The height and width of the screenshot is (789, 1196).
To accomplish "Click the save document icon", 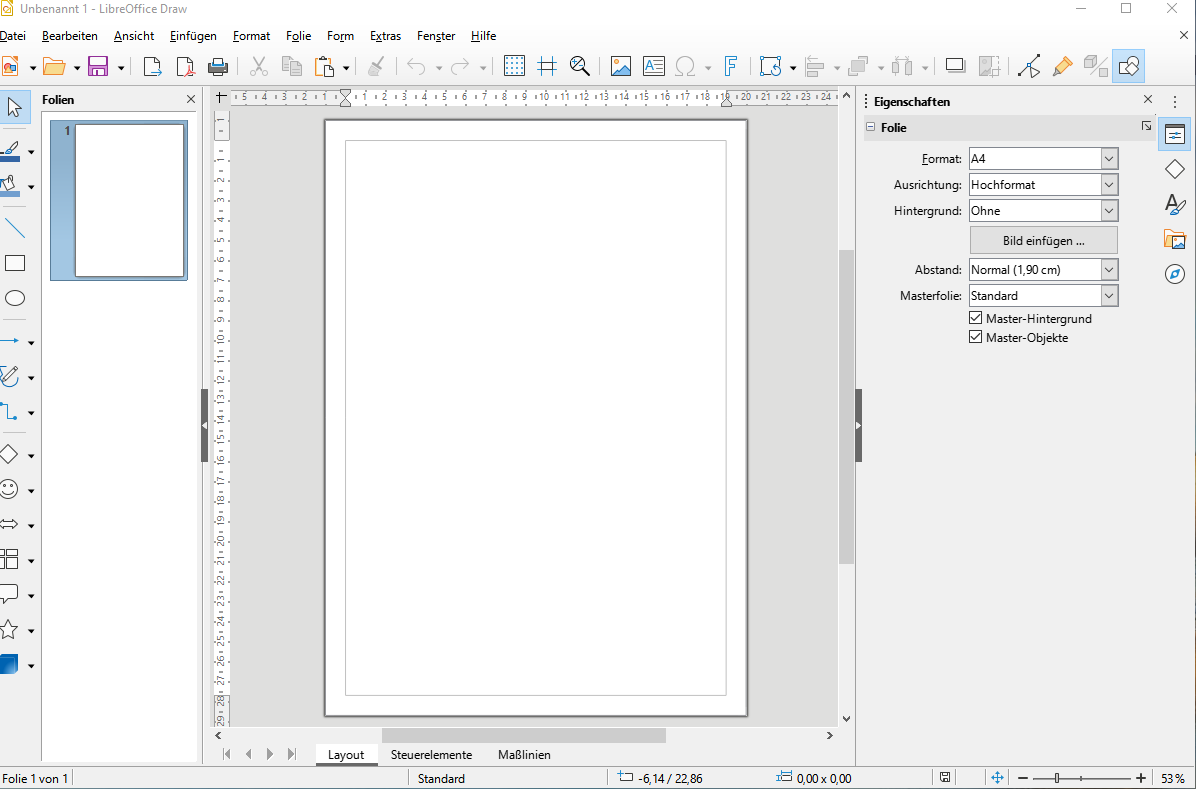I will click(x=98, y=66).
